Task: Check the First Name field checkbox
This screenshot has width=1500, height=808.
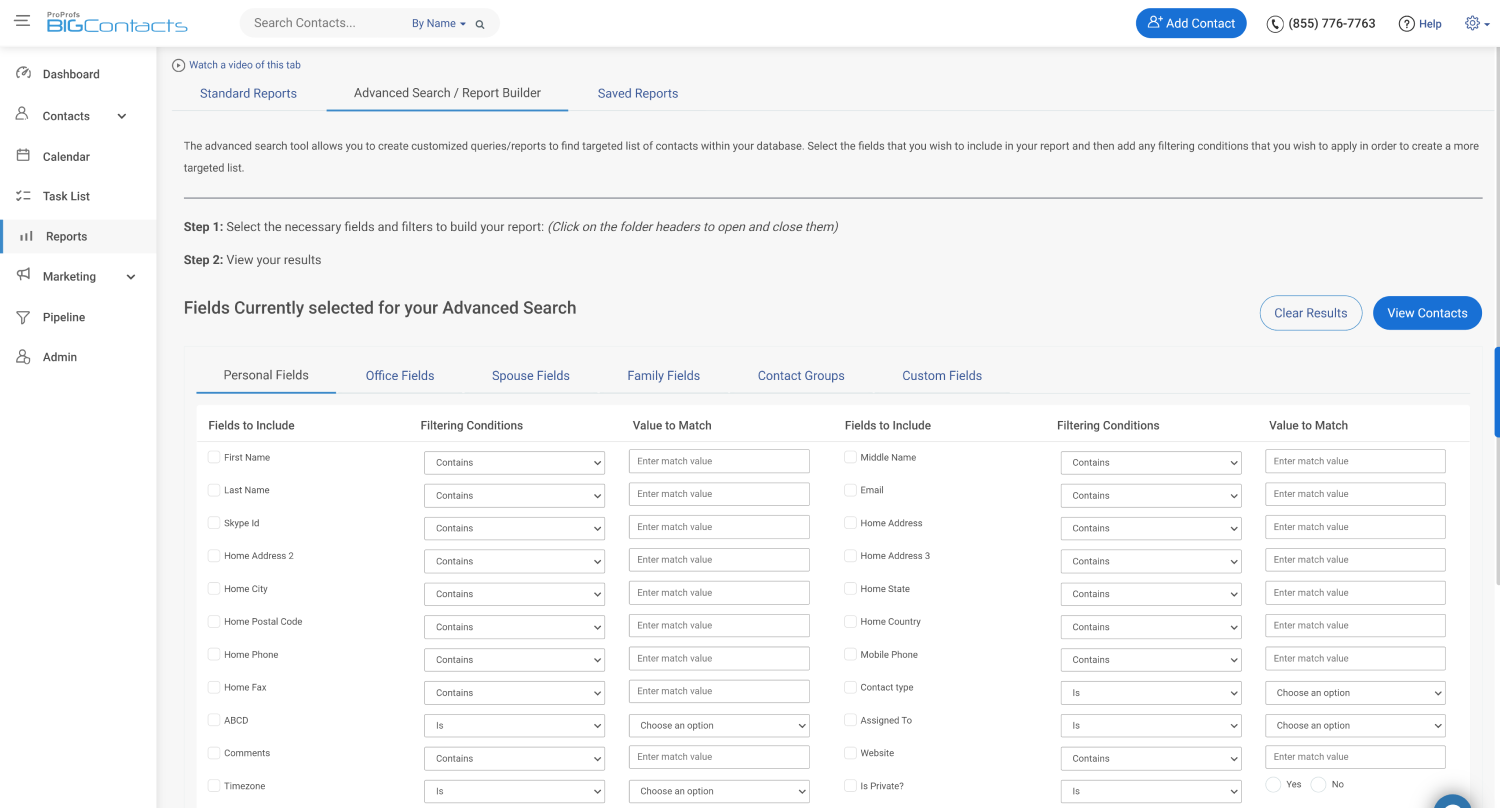Action: pos(214,457)
